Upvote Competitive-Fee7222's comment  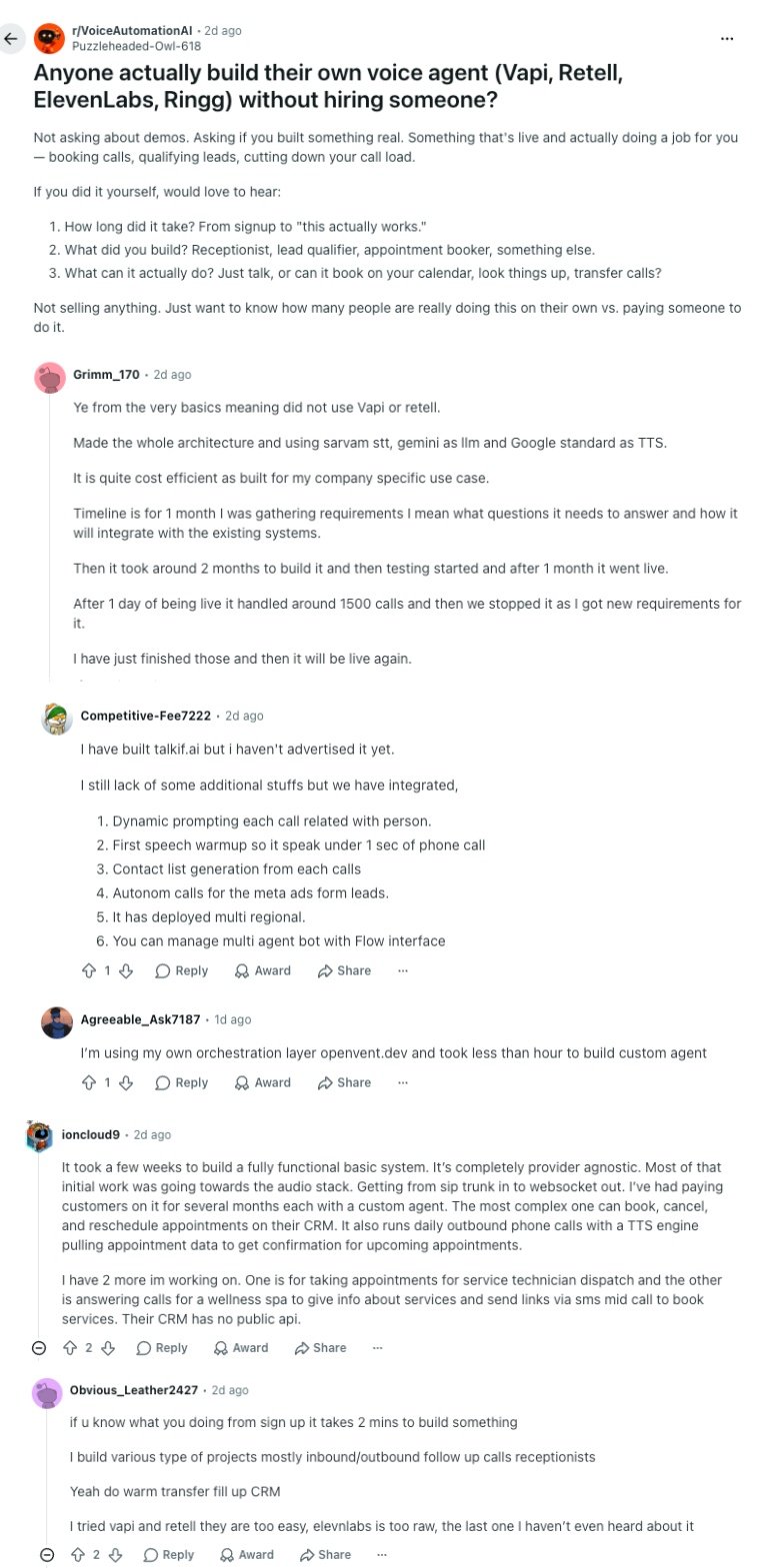(89, 970)
